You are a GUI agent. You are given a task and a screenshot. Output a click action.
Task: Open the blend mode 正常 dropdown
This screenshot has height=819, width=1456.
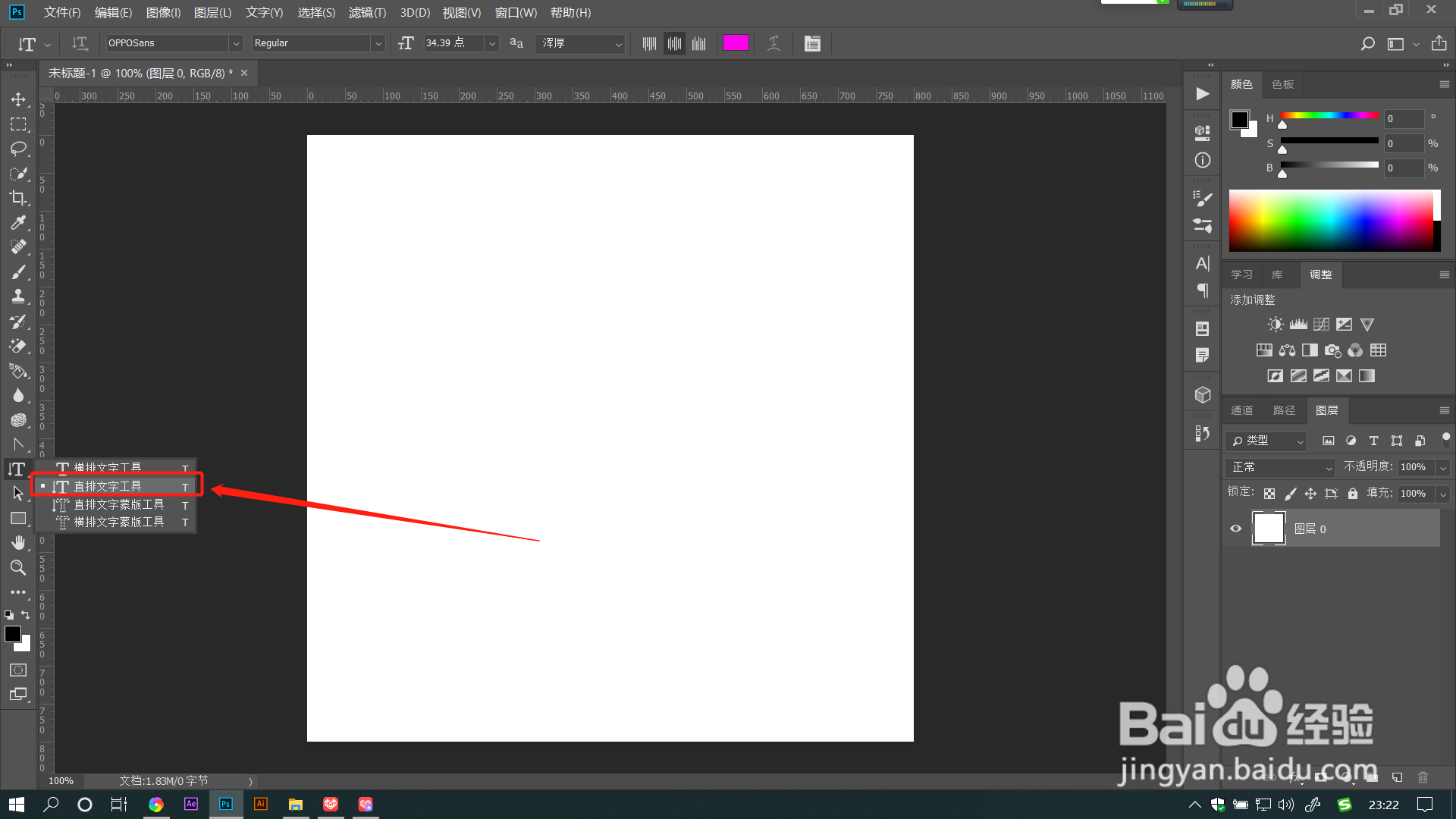[1280, 467]
